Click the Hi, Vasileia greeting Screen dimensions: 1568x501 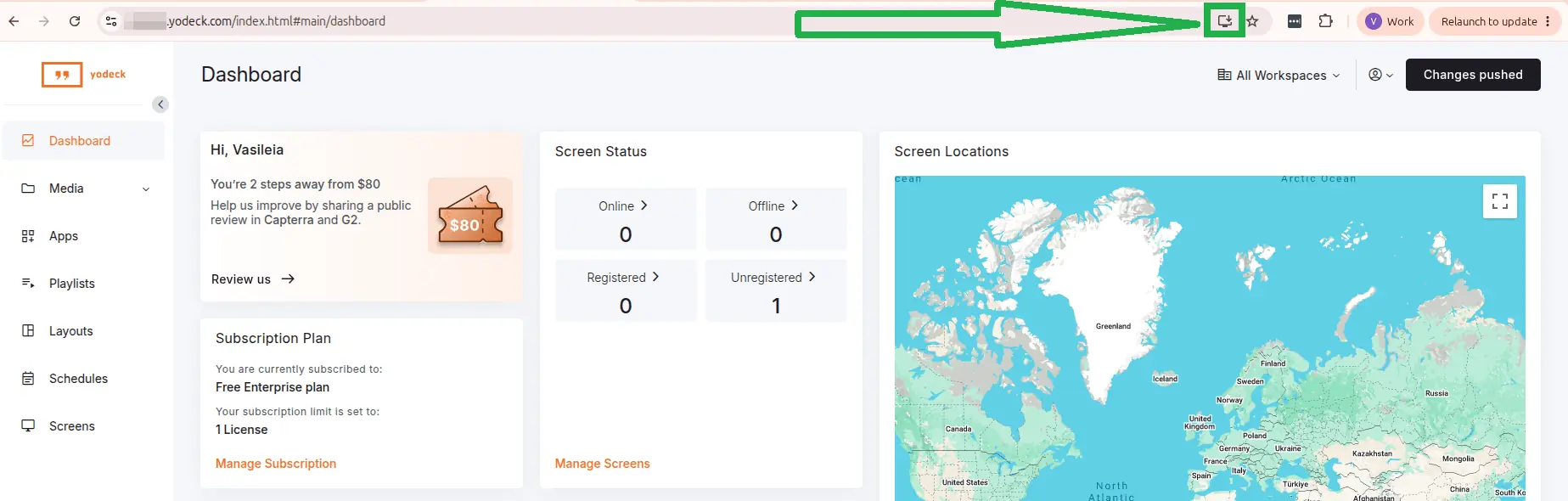[247, 149]
